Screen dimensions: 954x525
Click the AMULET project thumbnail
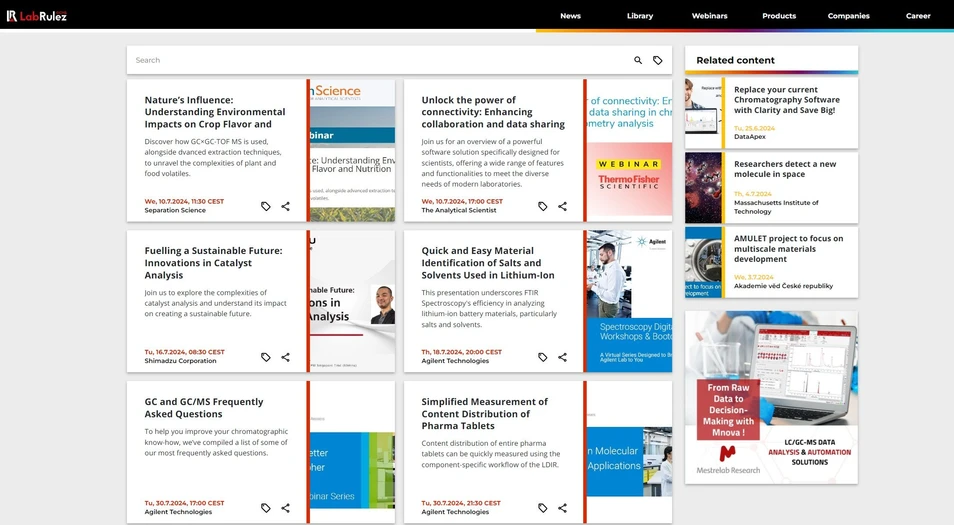(x=703, y=262)
